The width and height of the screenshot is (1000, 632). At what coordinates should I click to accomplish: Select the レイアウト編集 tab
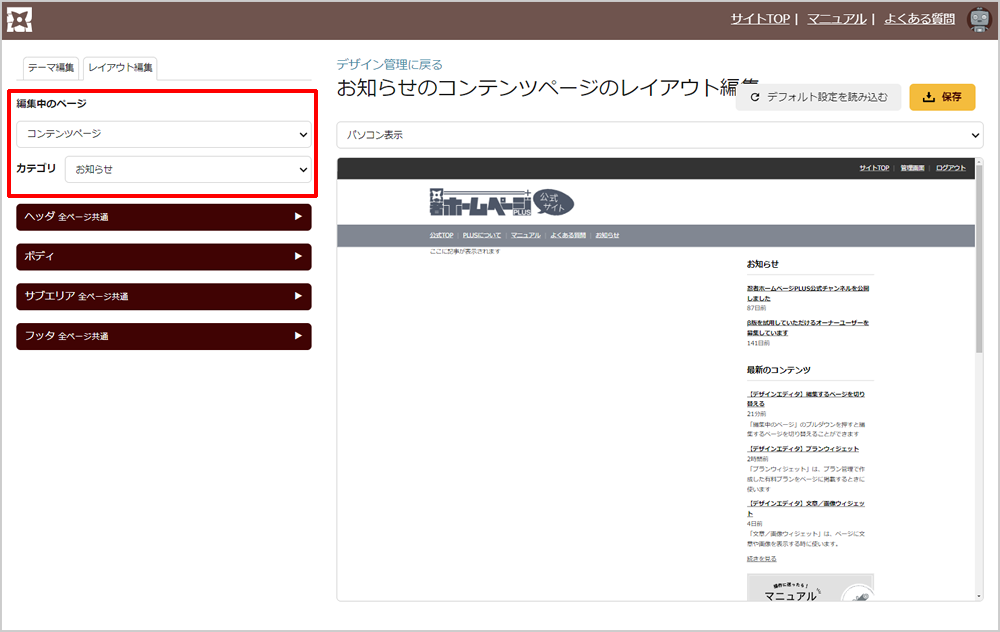[x=120, y=68]
